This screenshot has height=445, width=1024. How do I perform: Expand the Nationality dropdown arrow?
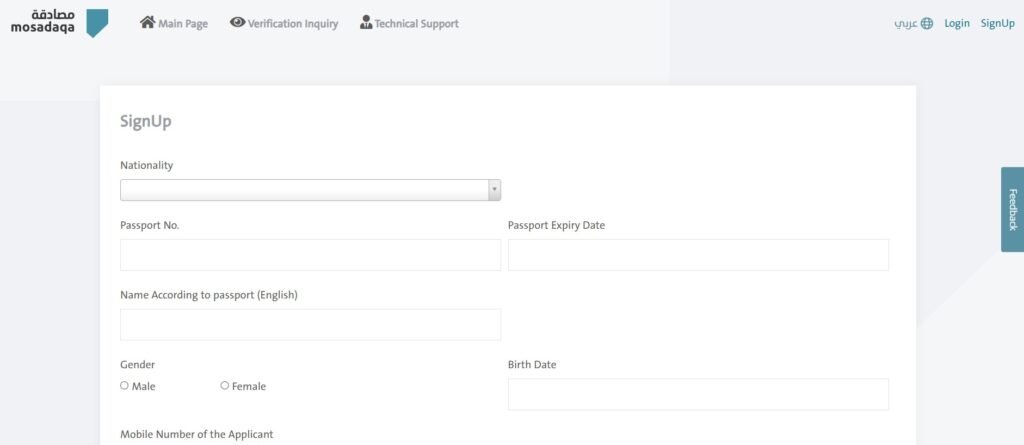(494, 190)
